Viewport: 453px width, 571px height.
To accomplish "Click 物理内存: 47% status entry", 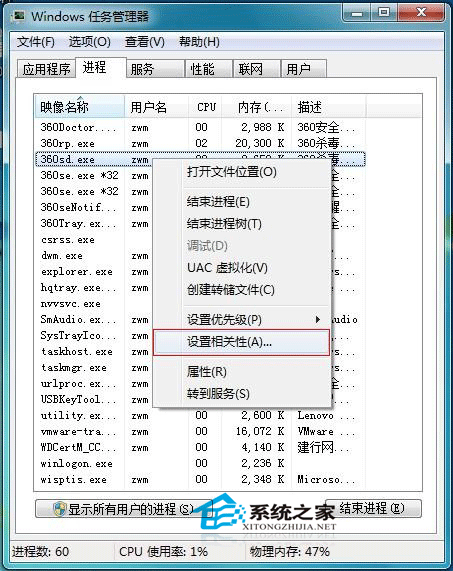I will click(289, 552).
